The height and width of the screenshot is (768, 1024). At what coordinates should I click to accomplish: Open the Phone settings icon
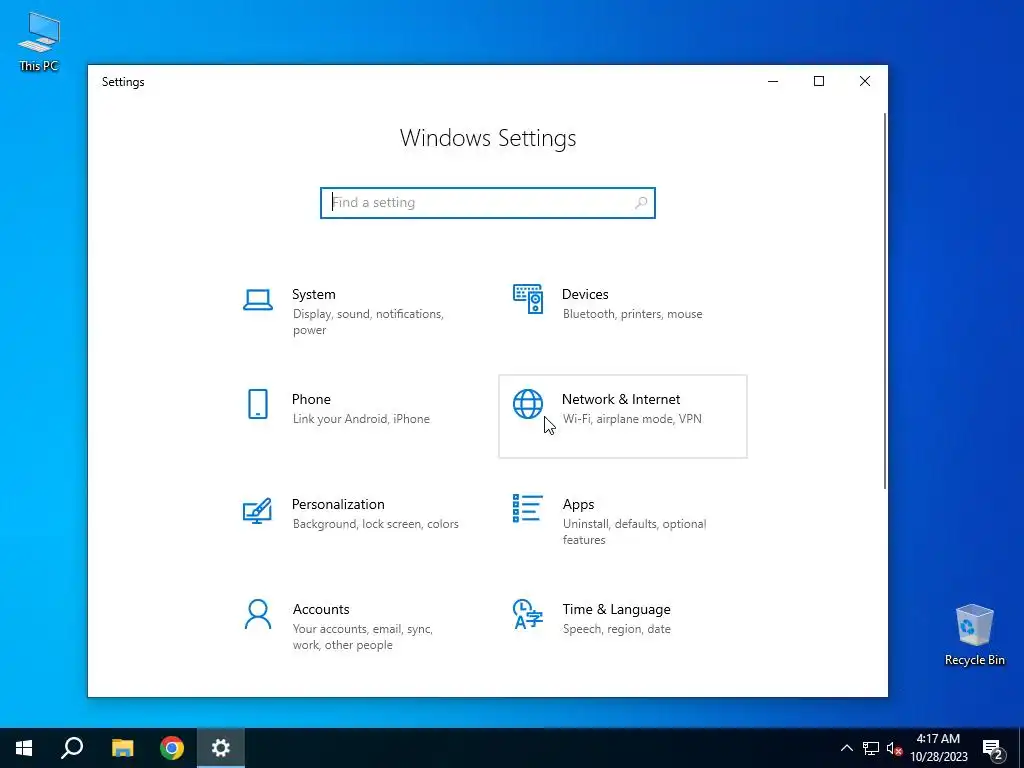pos(258,404)
